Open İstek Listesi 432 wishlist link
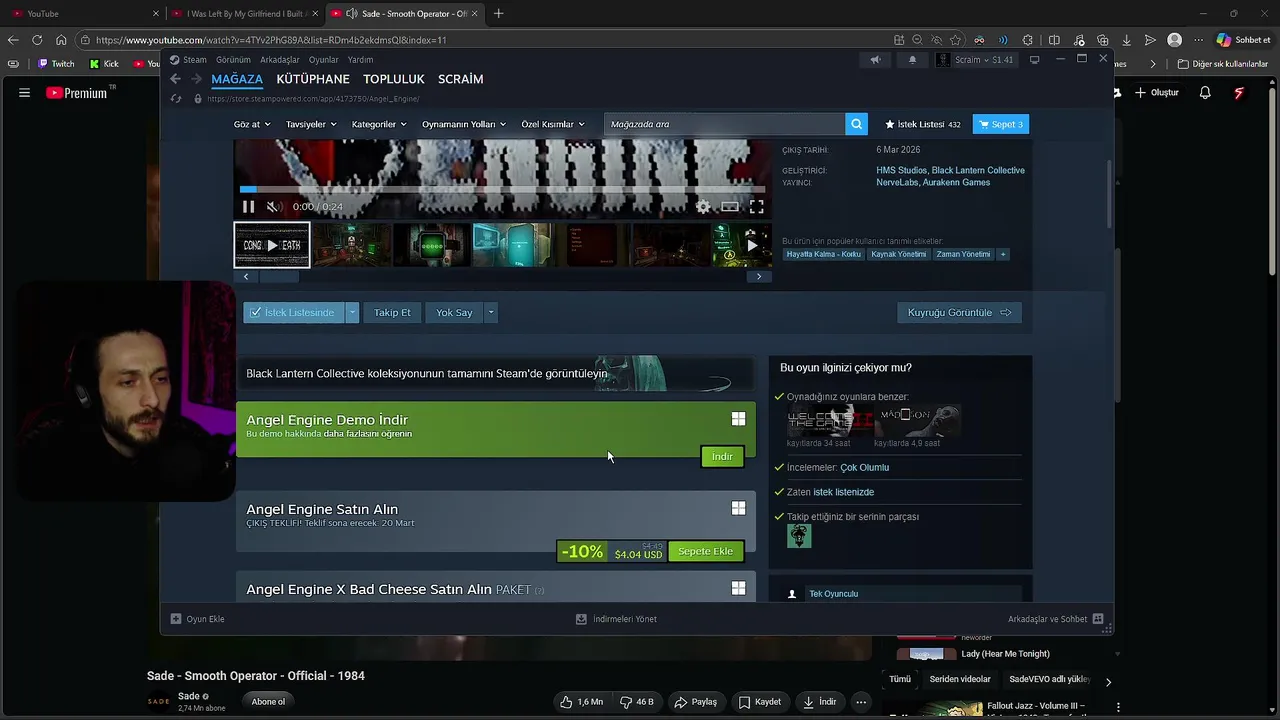The image size is (1280, 720). click(922, 124)
